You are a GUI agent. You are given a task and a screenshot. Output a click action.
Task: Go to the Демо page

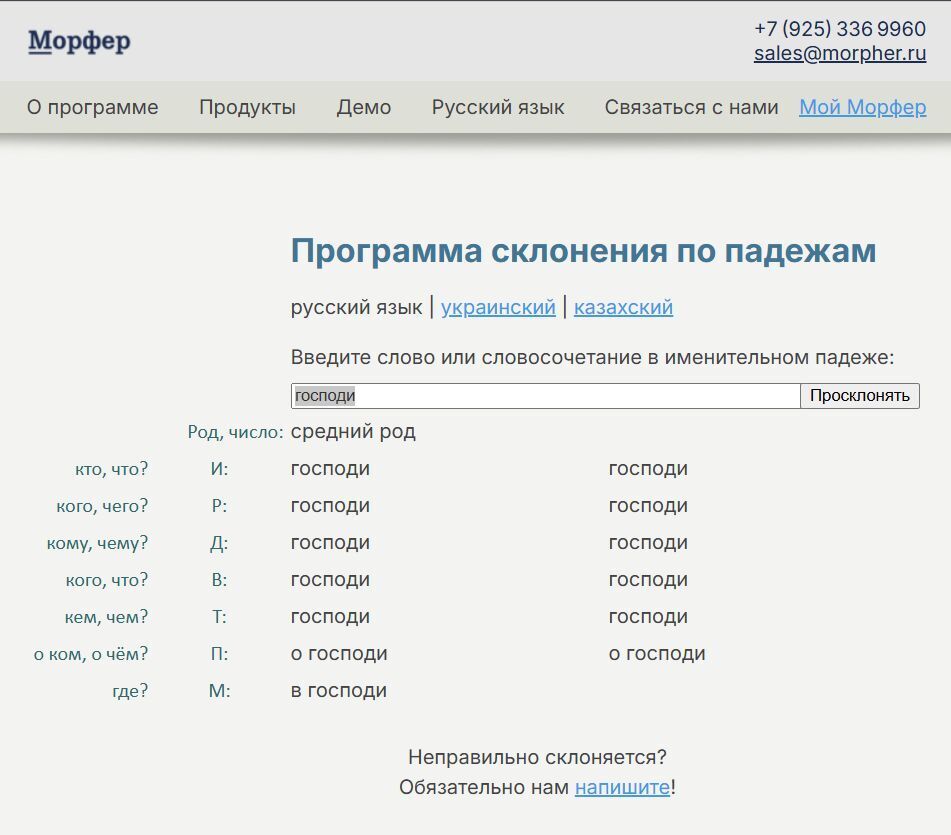click(x=364, y=107)
